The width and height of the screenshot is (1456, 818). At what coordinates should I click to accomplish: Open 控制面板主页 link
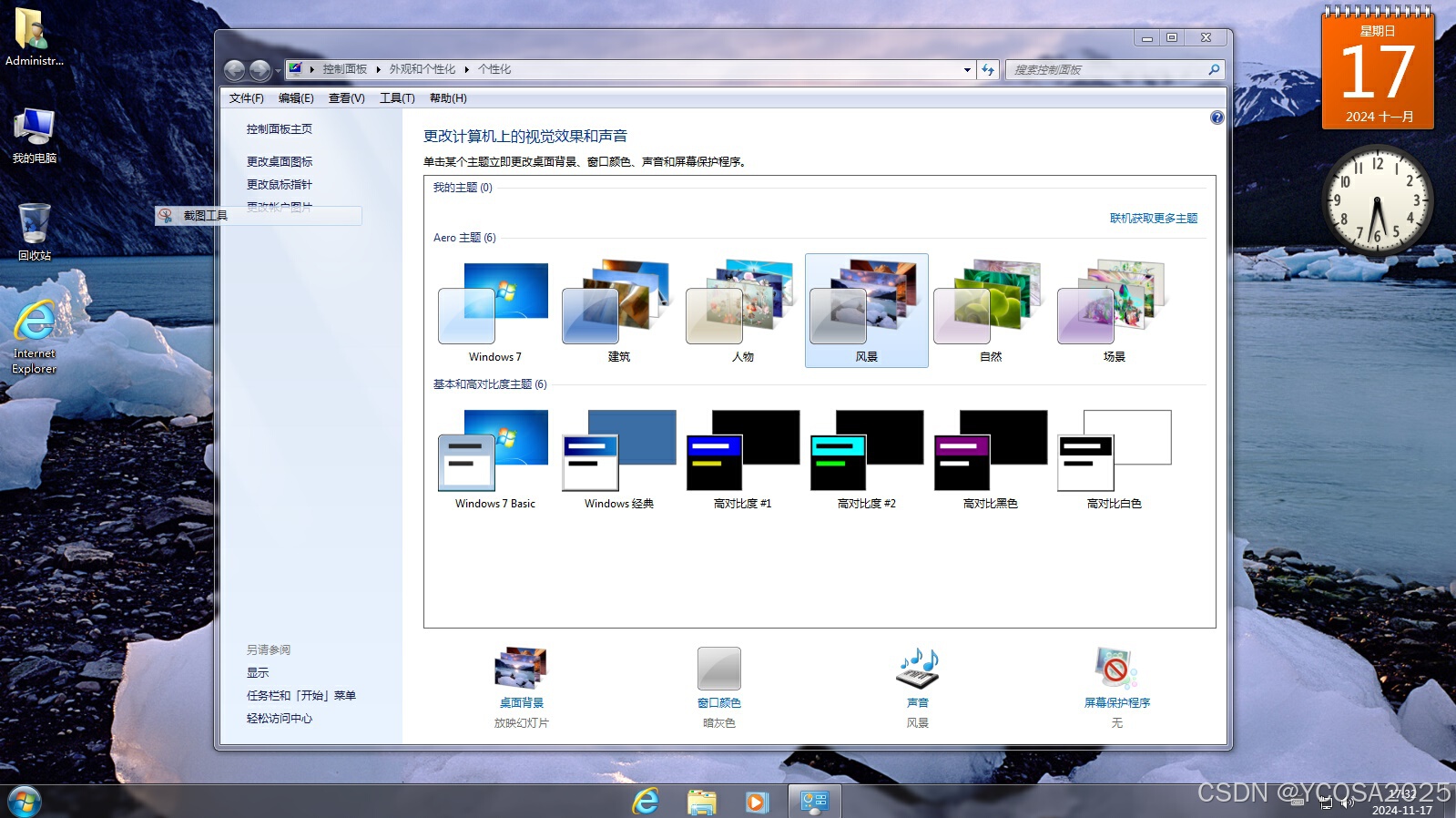click(279, 129)
